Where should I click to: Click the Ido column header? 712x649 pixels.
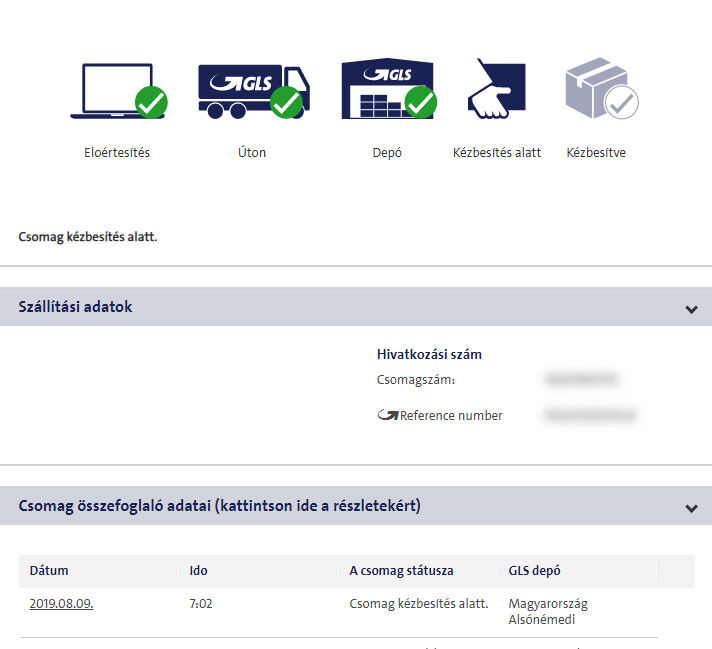tap(198, 571)
